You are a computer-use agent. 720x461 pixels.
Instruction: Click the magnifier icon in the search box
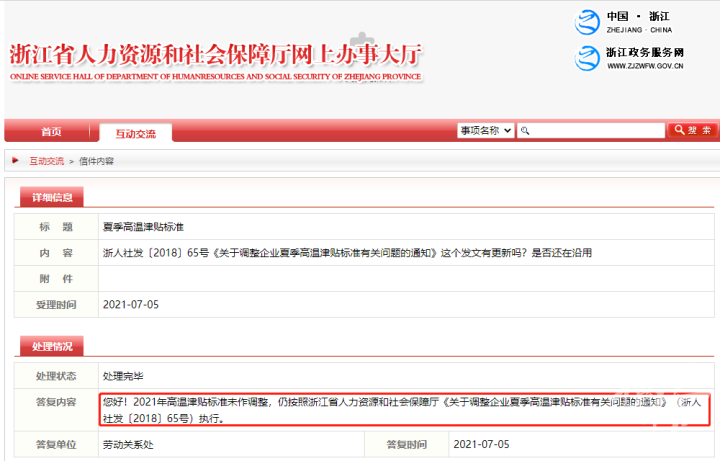(x=525, y=131)
